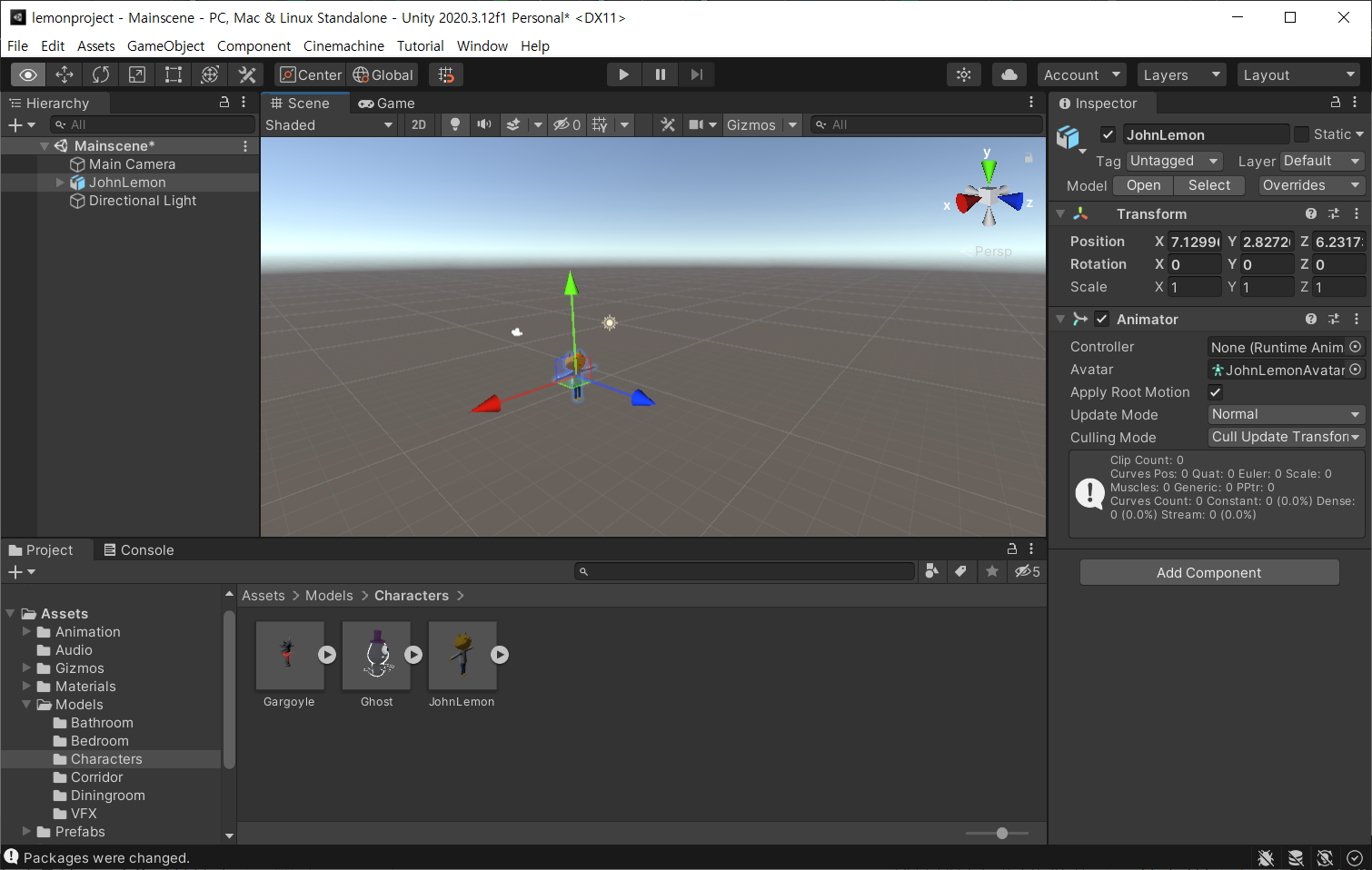Screen dimensions: 1372x870
Task: Toggle grid snapping icon in main toolbar
Action: point(446,74)
